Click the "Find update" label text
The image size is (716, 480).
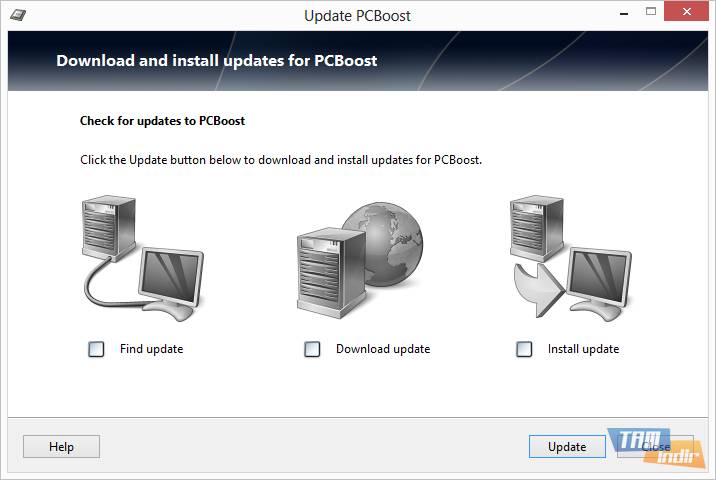tap(152, 349)
